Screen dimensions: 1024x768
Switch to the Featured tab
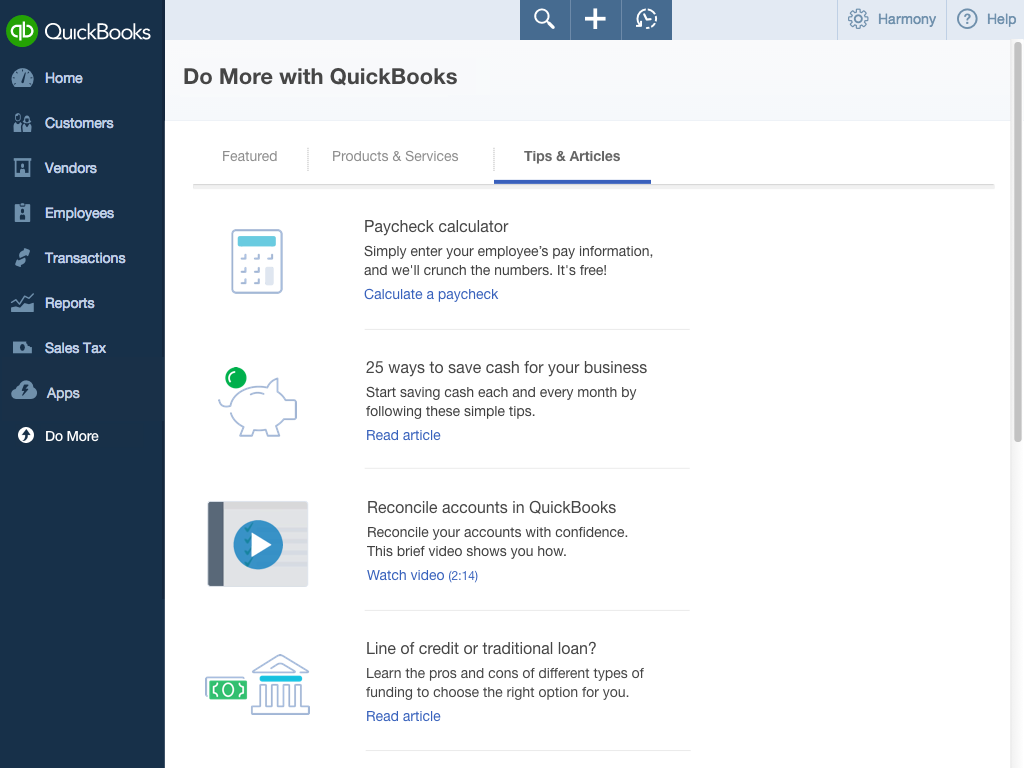(x=249, y=156)
